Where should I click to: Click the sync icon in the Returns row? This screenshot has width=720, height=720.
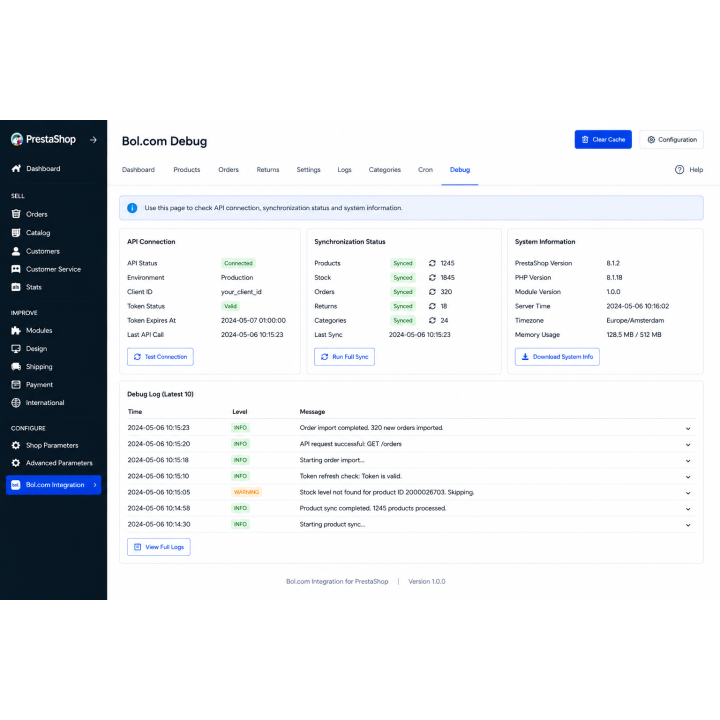pyautogui.click(x=432, y=306)
